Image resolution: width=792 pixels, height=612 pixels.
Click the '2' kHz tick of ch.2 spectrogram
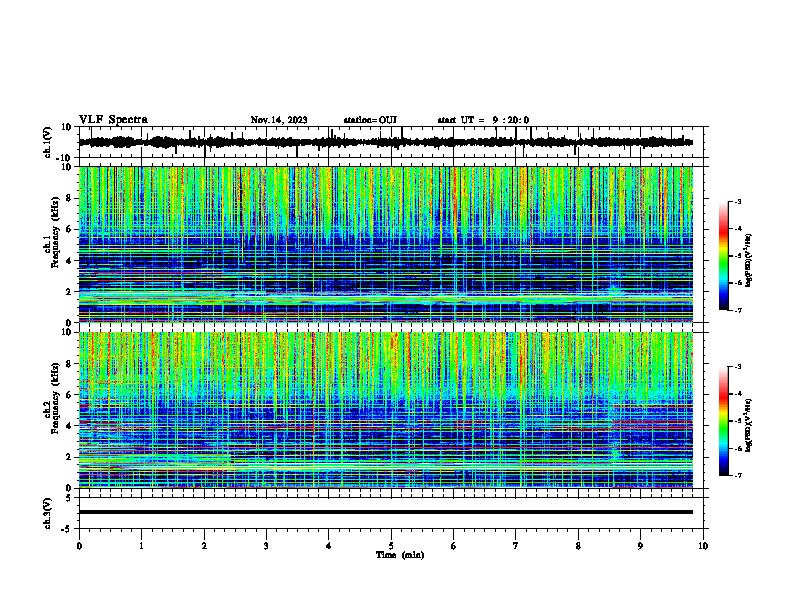[x=70, y=457]
